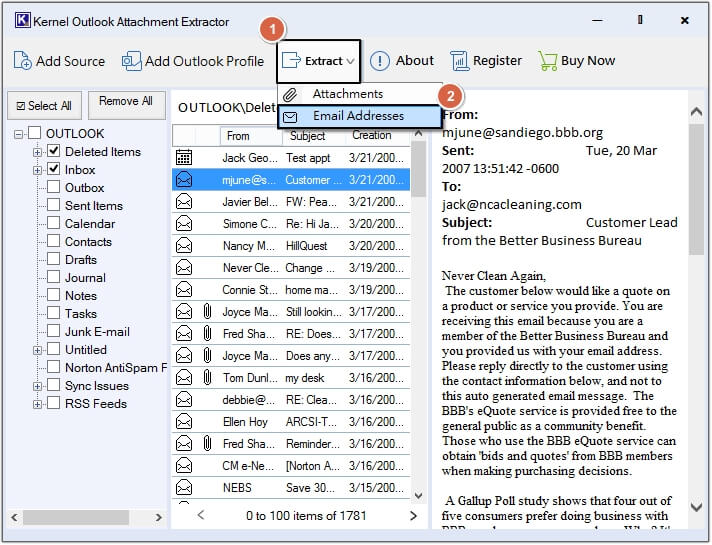Click the paperclip icon of Fred Sha RE: Does row
Viewport: 712px width, 545px height.
(207, 334)
